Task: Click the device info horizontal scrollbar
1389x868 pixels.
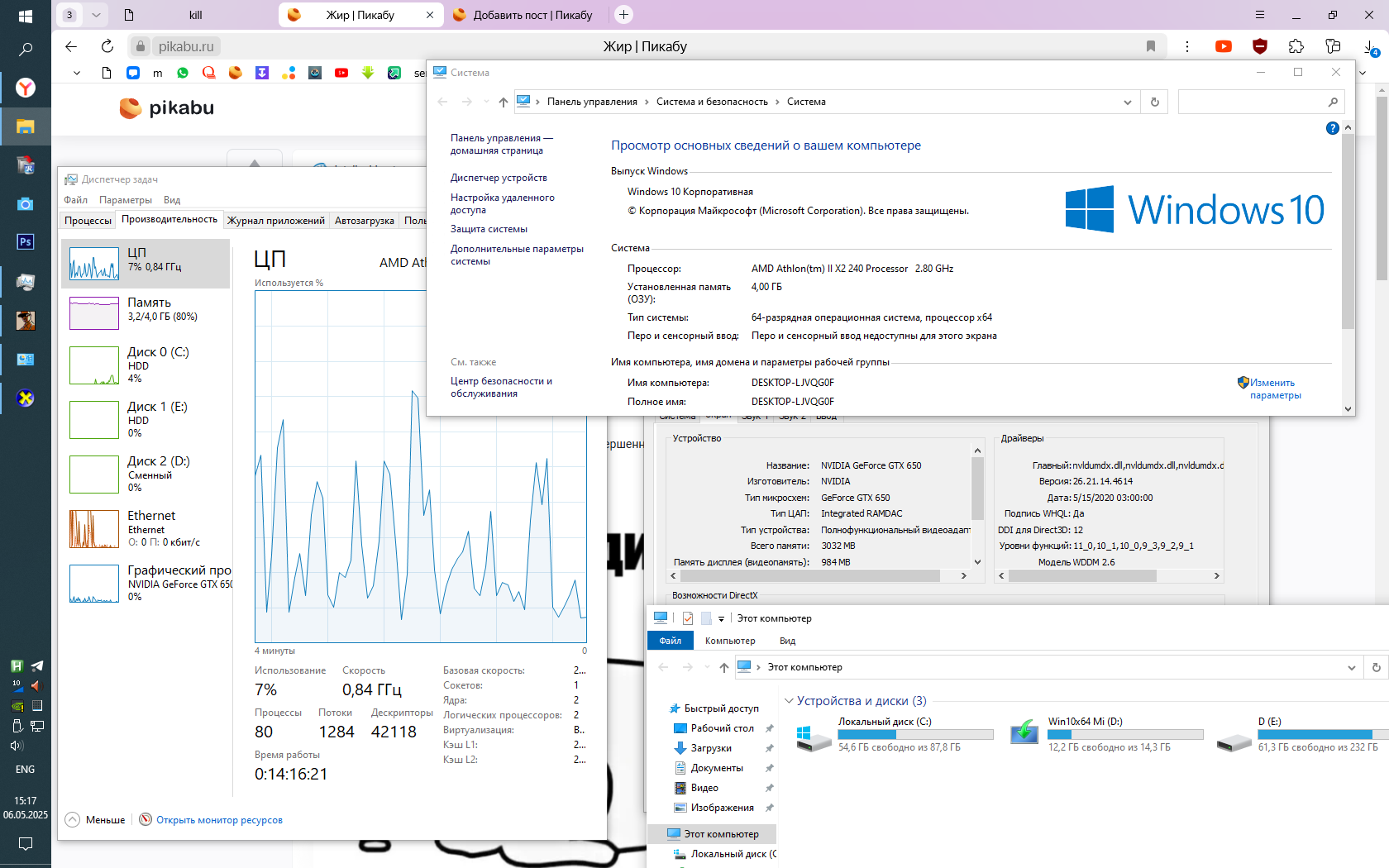Action: point(810,575)
